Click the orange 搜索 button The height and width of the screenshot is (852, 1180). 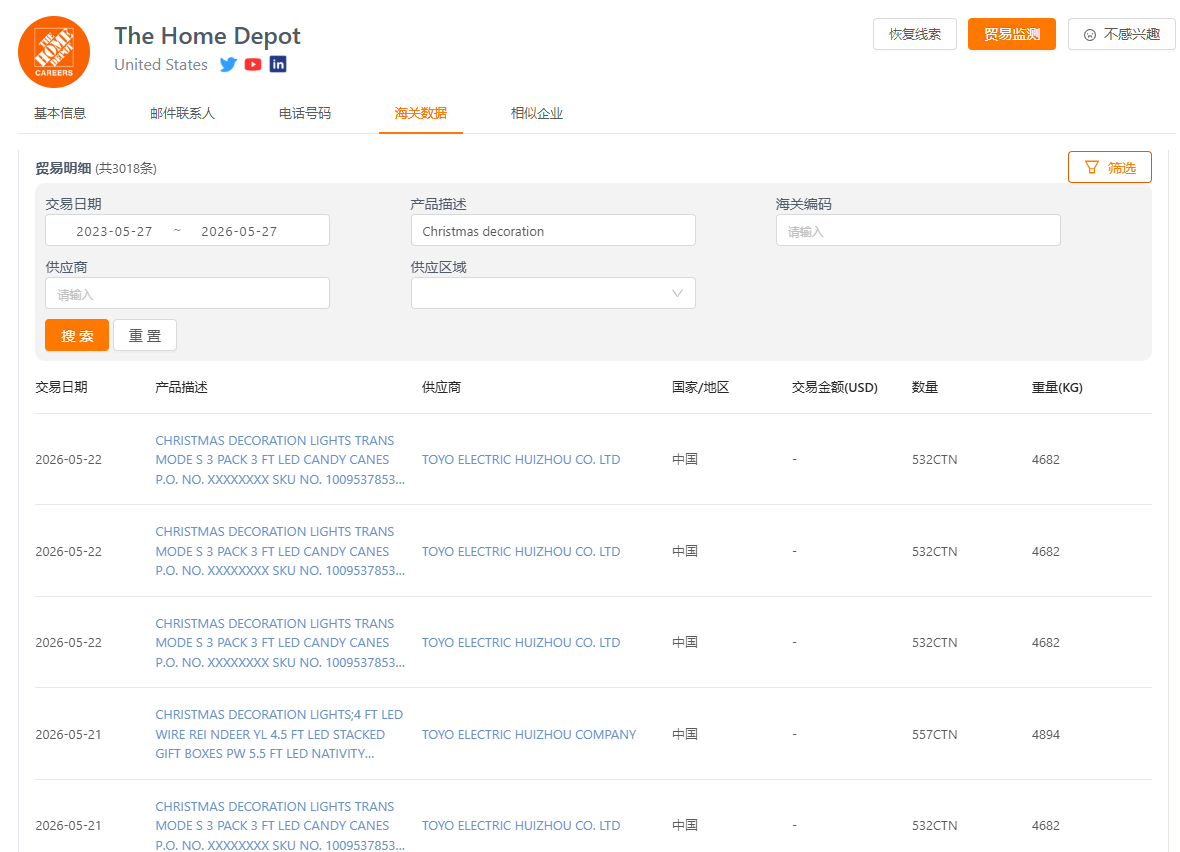click(x=77, y=336)
